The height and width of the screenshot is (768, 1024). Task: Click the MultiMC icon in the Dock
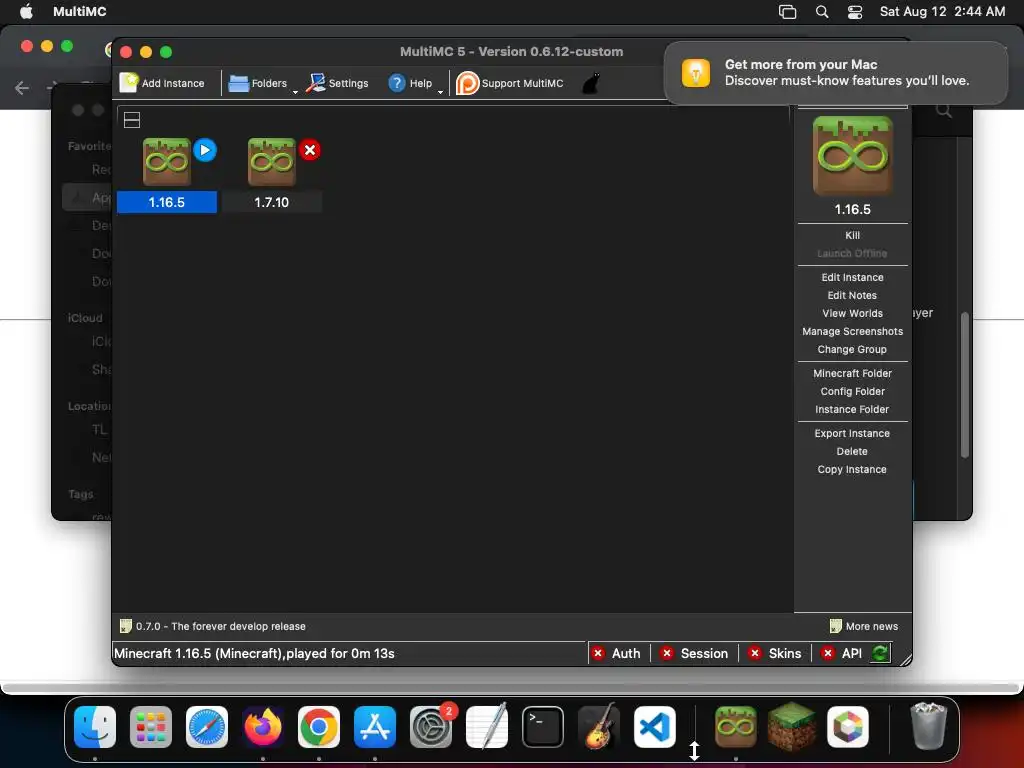(735, 727)
